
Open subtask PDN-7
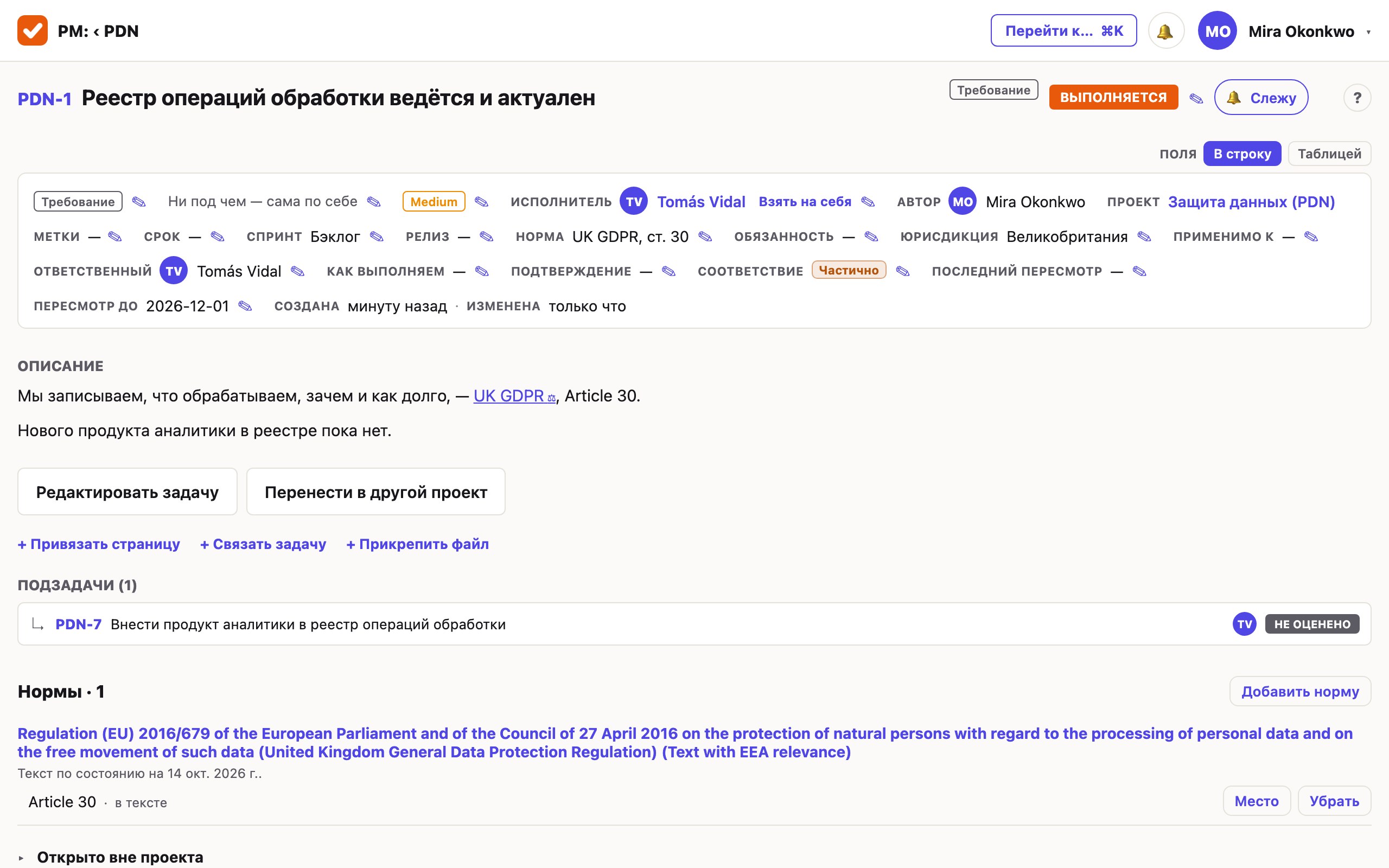78,624
